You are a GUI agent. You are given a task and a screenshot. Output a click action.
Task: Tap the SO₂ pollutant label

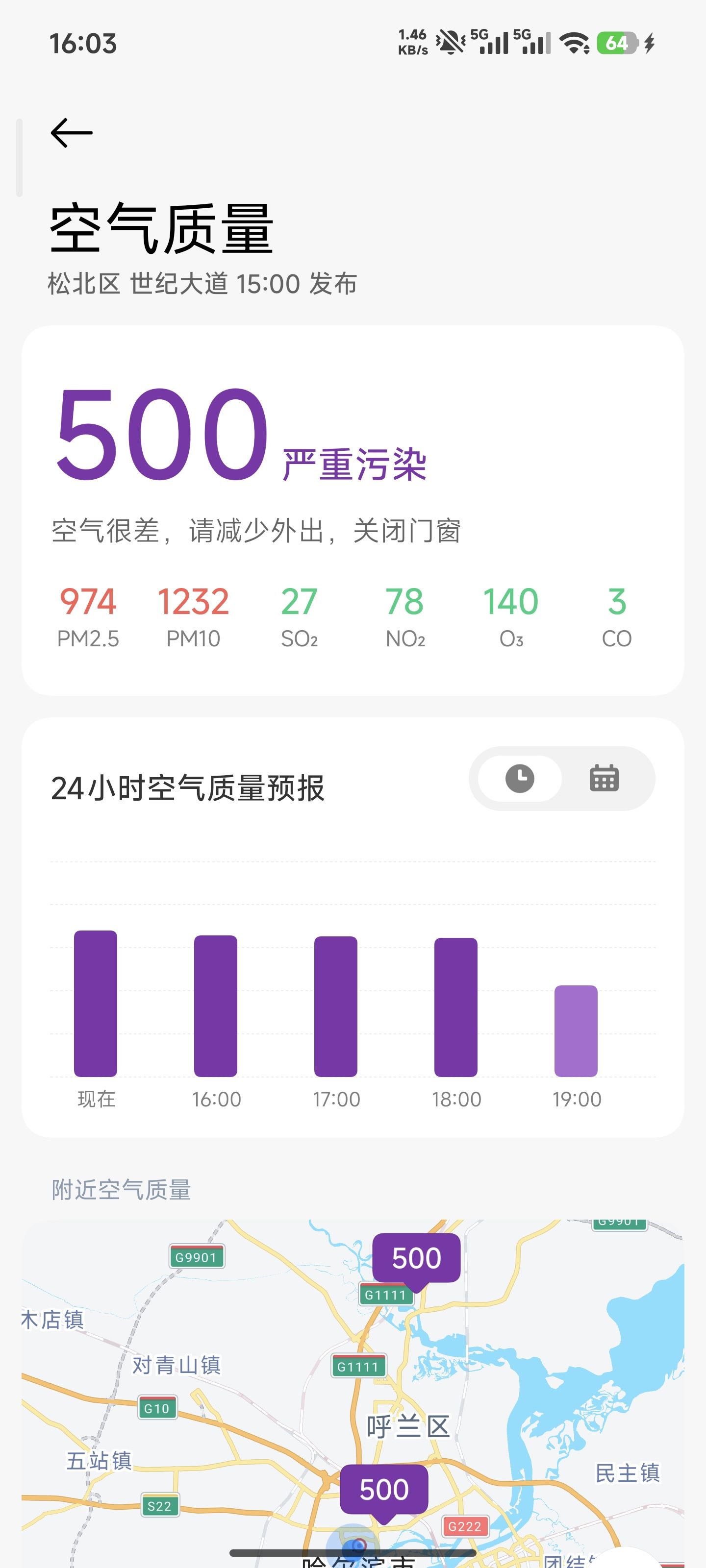(299, 638)
